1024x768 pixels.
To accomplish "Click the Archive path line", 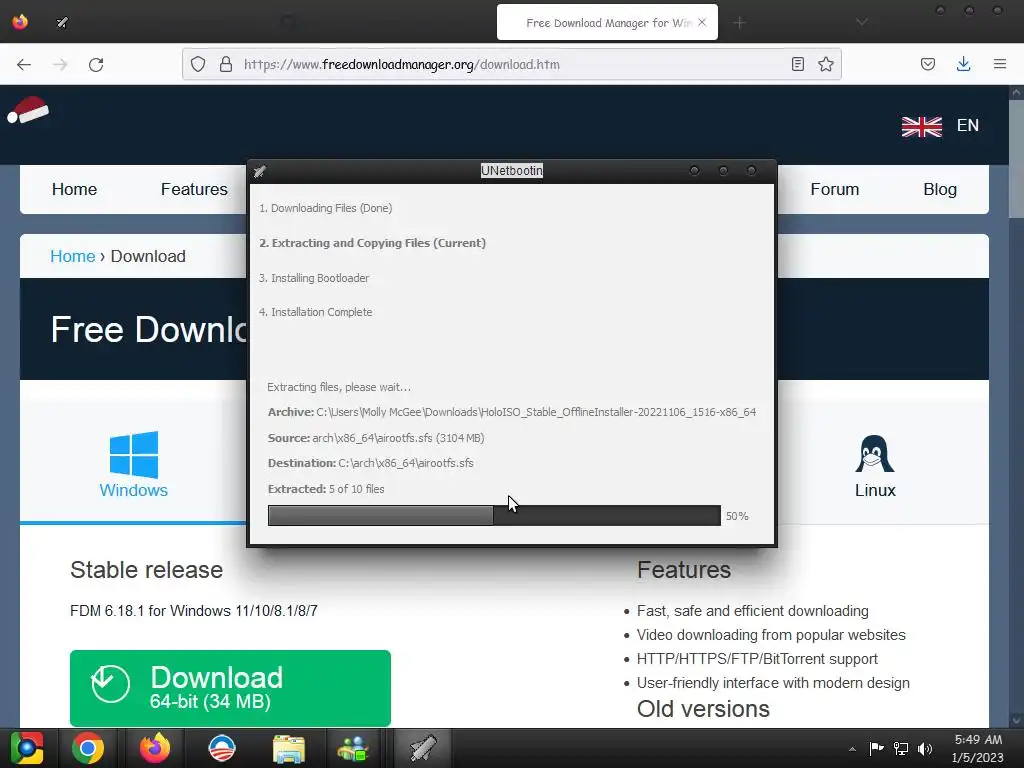I will 511,412.
